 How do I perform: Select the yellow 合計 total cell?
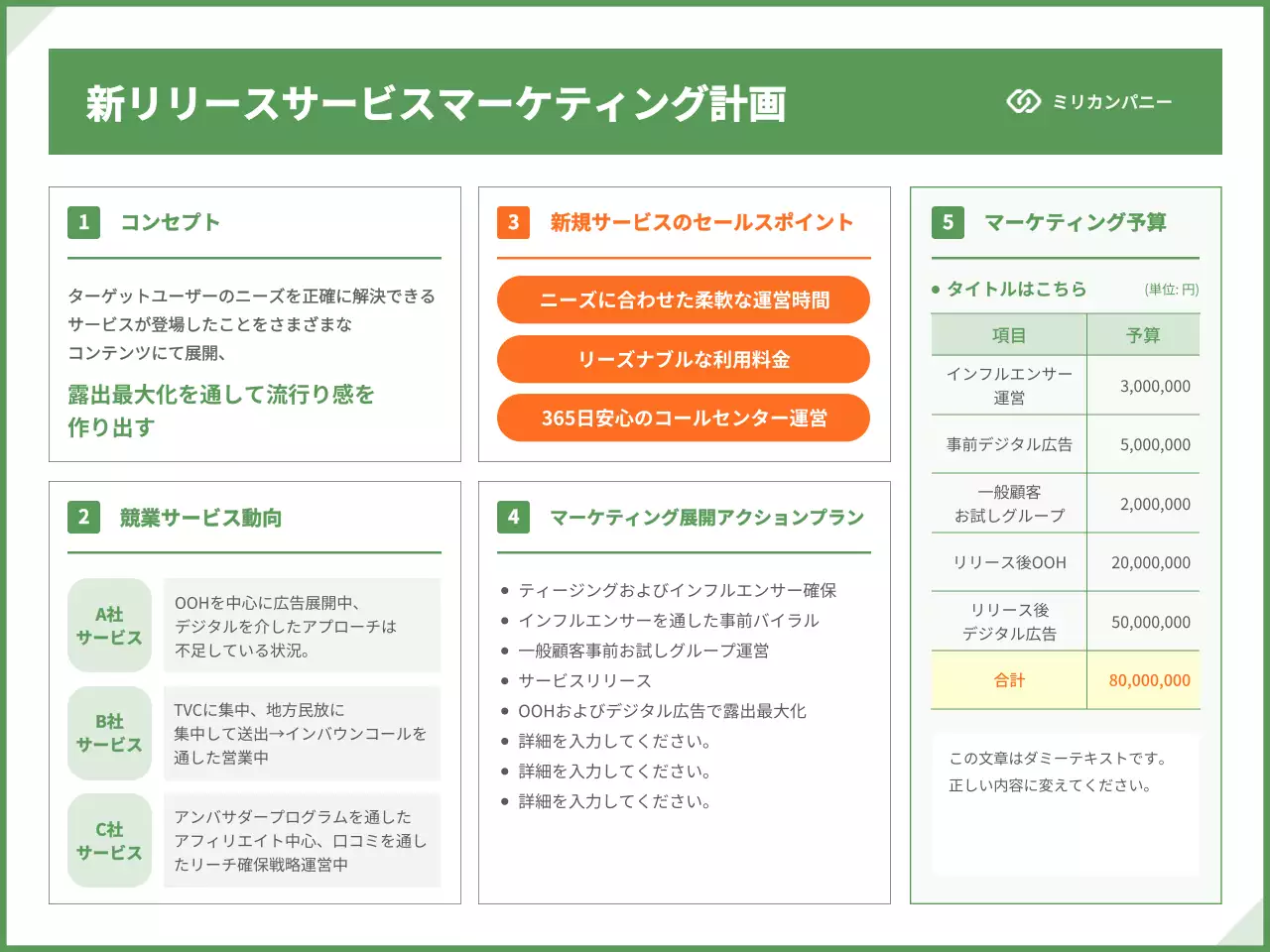[x=1008, y=681]
